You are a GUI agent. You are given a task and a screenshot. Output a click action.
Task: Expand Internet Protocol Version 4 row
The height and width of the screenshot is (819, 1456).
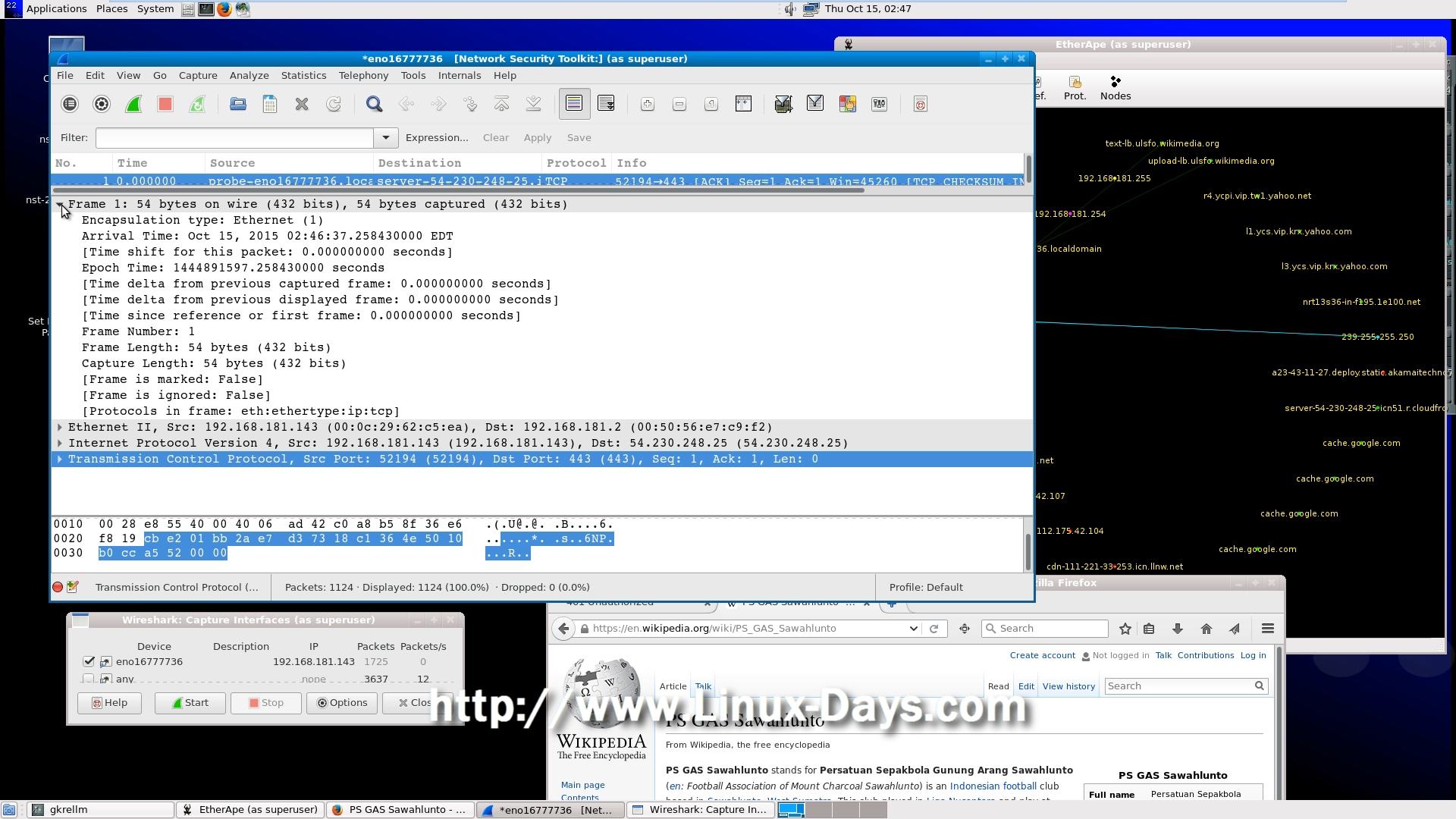pos(60,443)
